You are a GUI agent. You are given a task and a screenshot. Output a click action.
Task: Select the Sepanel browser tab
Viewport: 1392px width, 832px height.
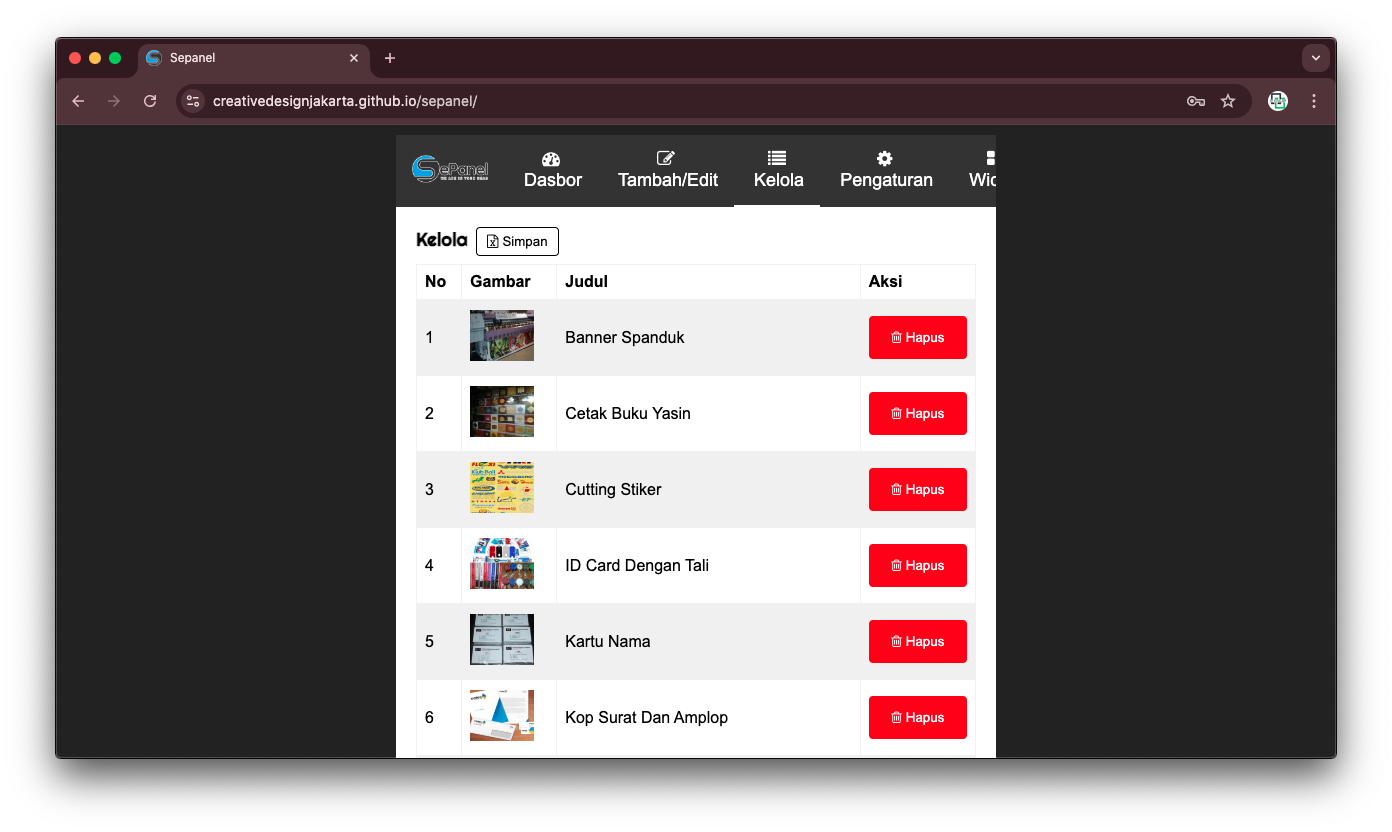point(253,58)
